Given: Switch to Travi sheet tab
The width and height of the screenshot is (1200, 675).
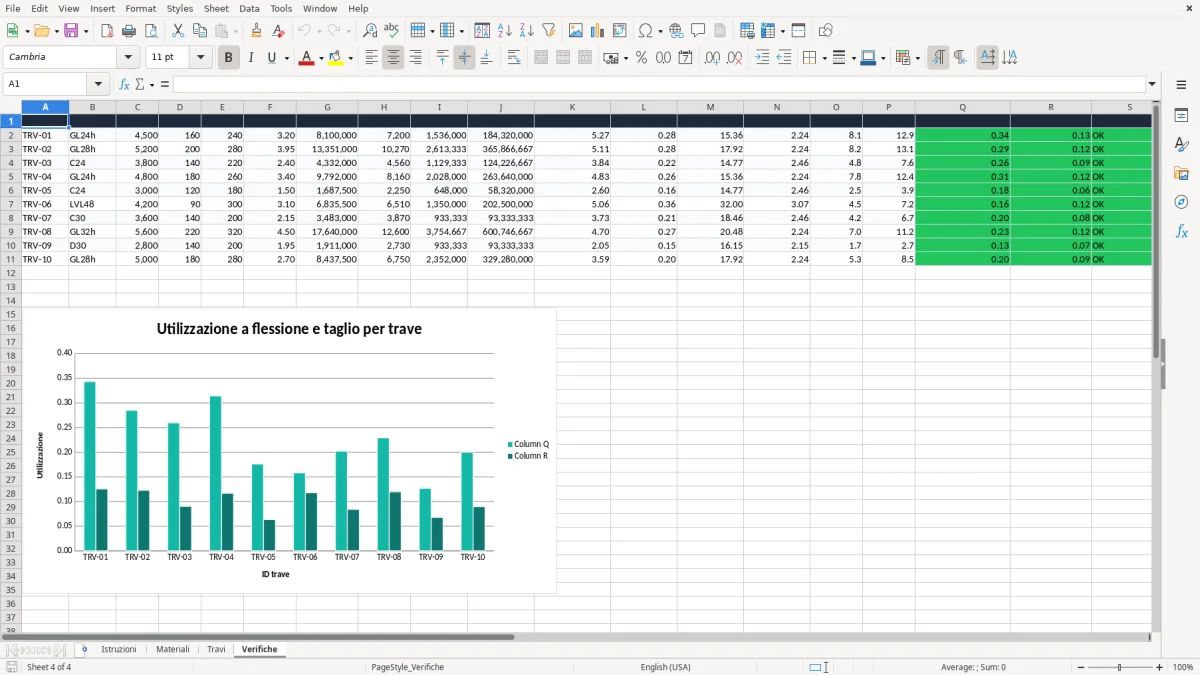Looking at the screenshot, I should (x=216, y=649).
